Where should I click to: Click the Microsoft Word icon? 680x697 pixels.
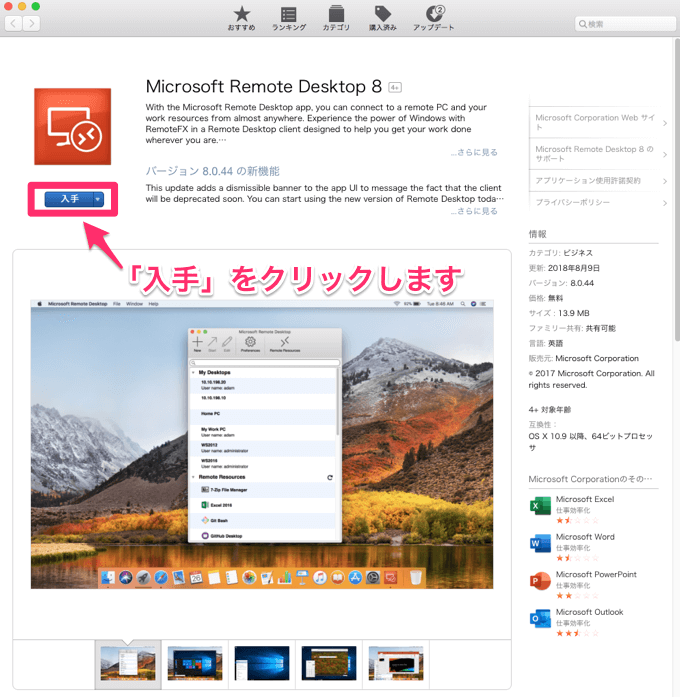540,543
